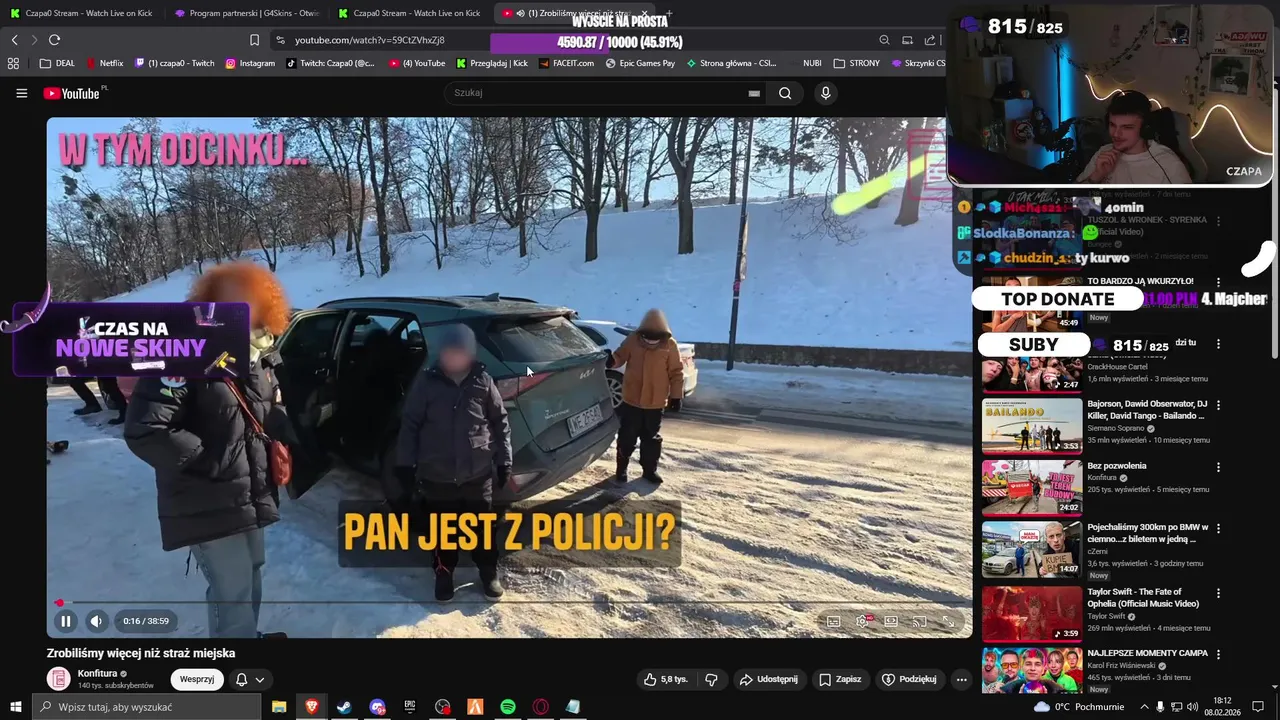
Task: Open Taylor Swift Fate of Ophelia thumbnail
Action: click(x=1032, y=613)
